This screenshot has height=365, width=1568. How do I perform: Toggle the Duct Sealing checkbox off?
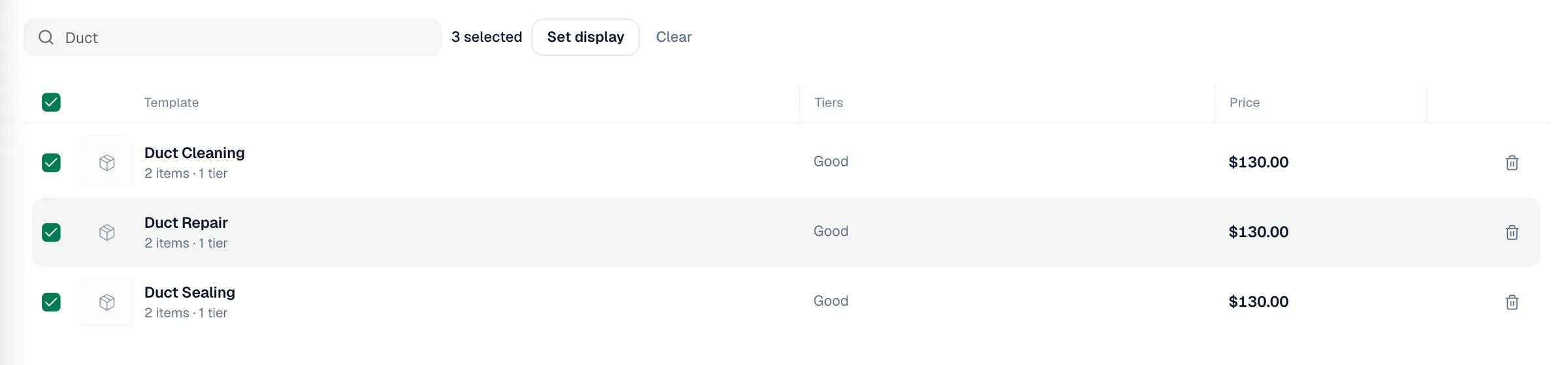click(x=51, y=302)
